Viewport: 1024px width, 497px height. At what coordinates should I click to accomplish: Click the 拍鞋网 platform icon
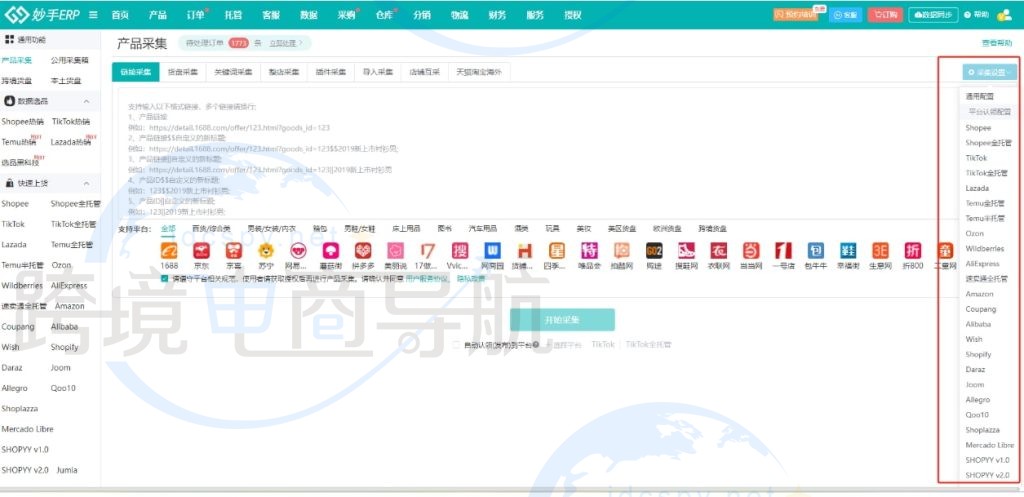click(622, 251)
